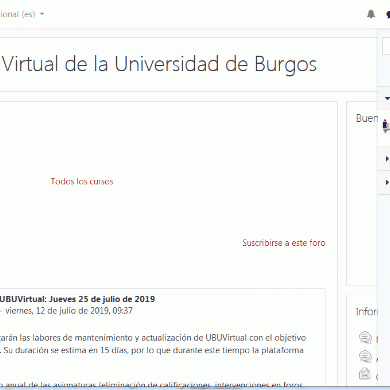Click the first forum chat icon under Infor
The height and width of the screenshot is (390, 390).
point(365,338)
